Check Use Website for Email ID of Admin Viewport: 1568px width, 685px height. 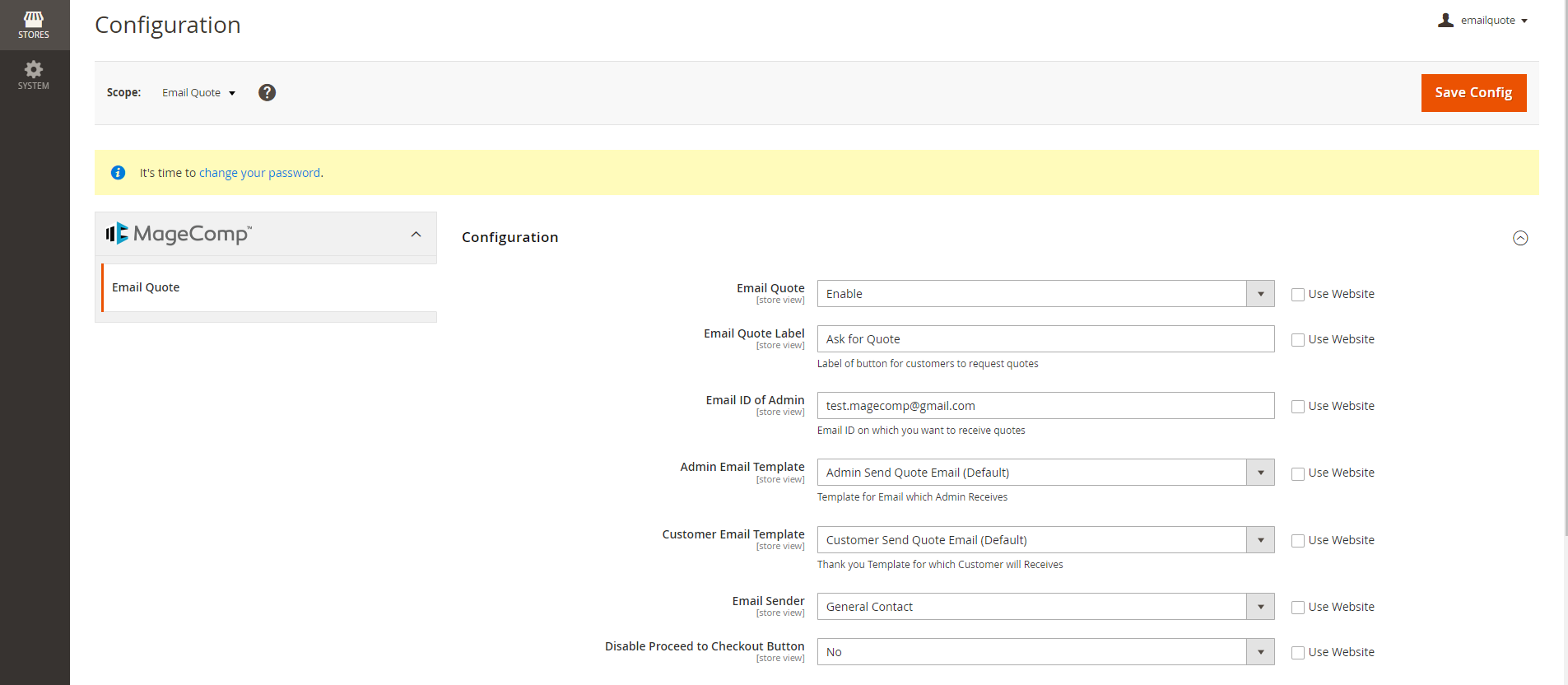click(1298, 407)
